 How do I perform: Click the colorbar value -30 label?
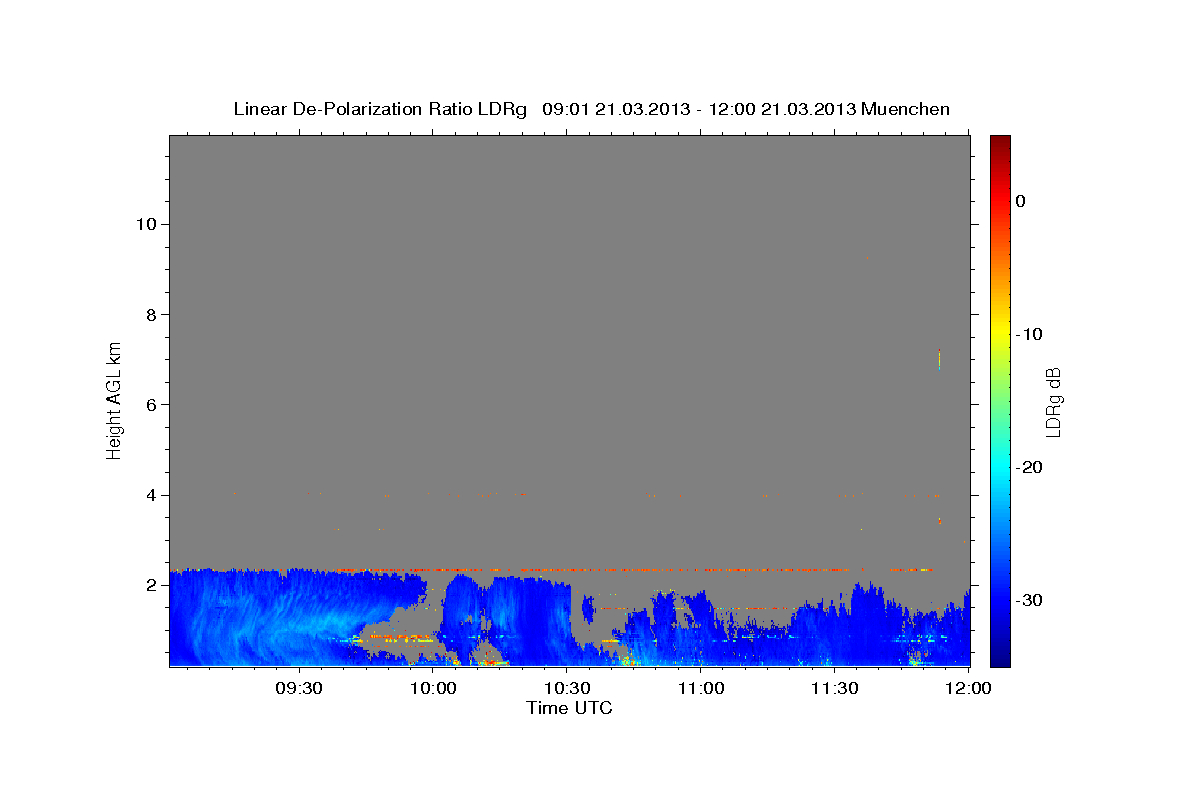tap(1030, 600)
